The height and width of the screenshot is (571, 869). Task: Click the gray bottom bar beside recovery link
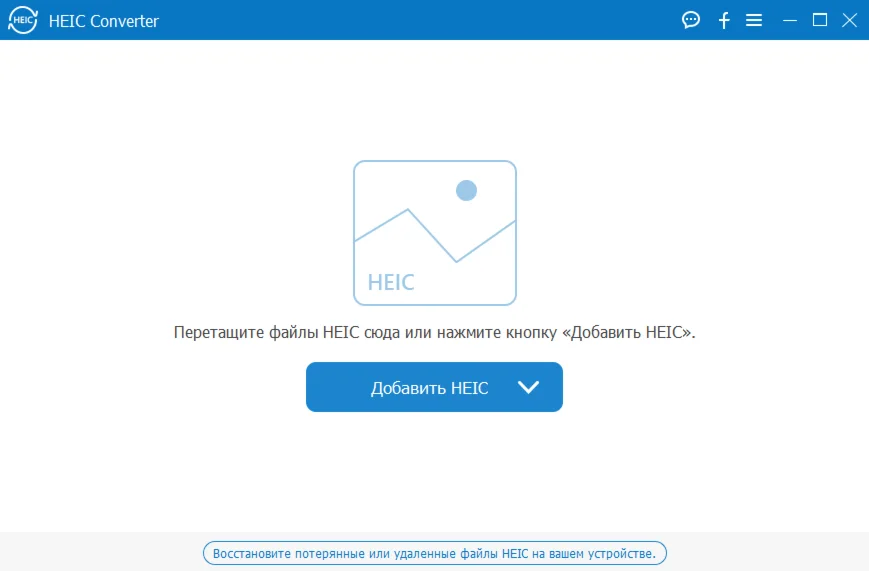765,552
